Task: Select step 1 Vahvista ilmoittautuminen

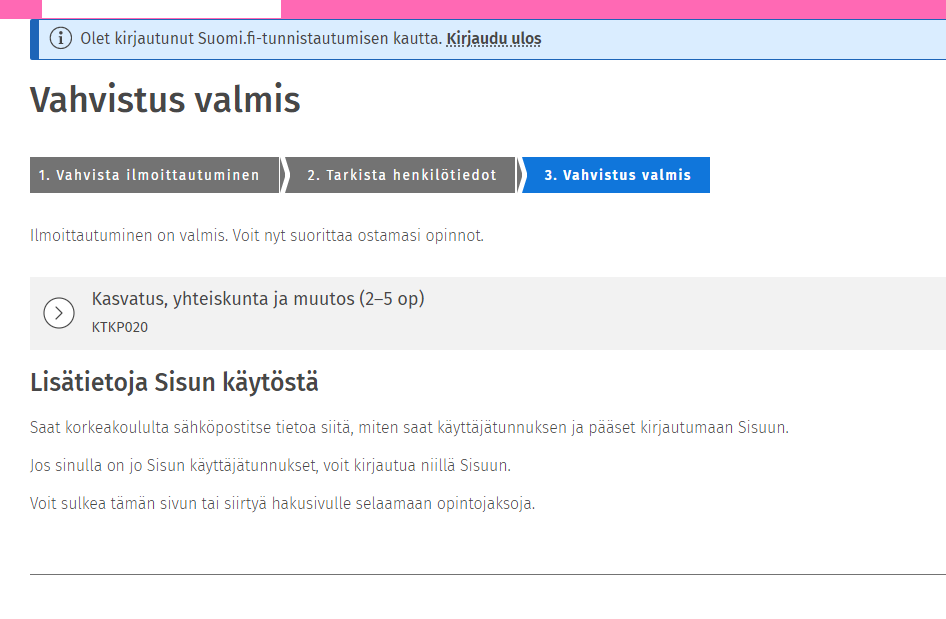Action: [154, 175]
